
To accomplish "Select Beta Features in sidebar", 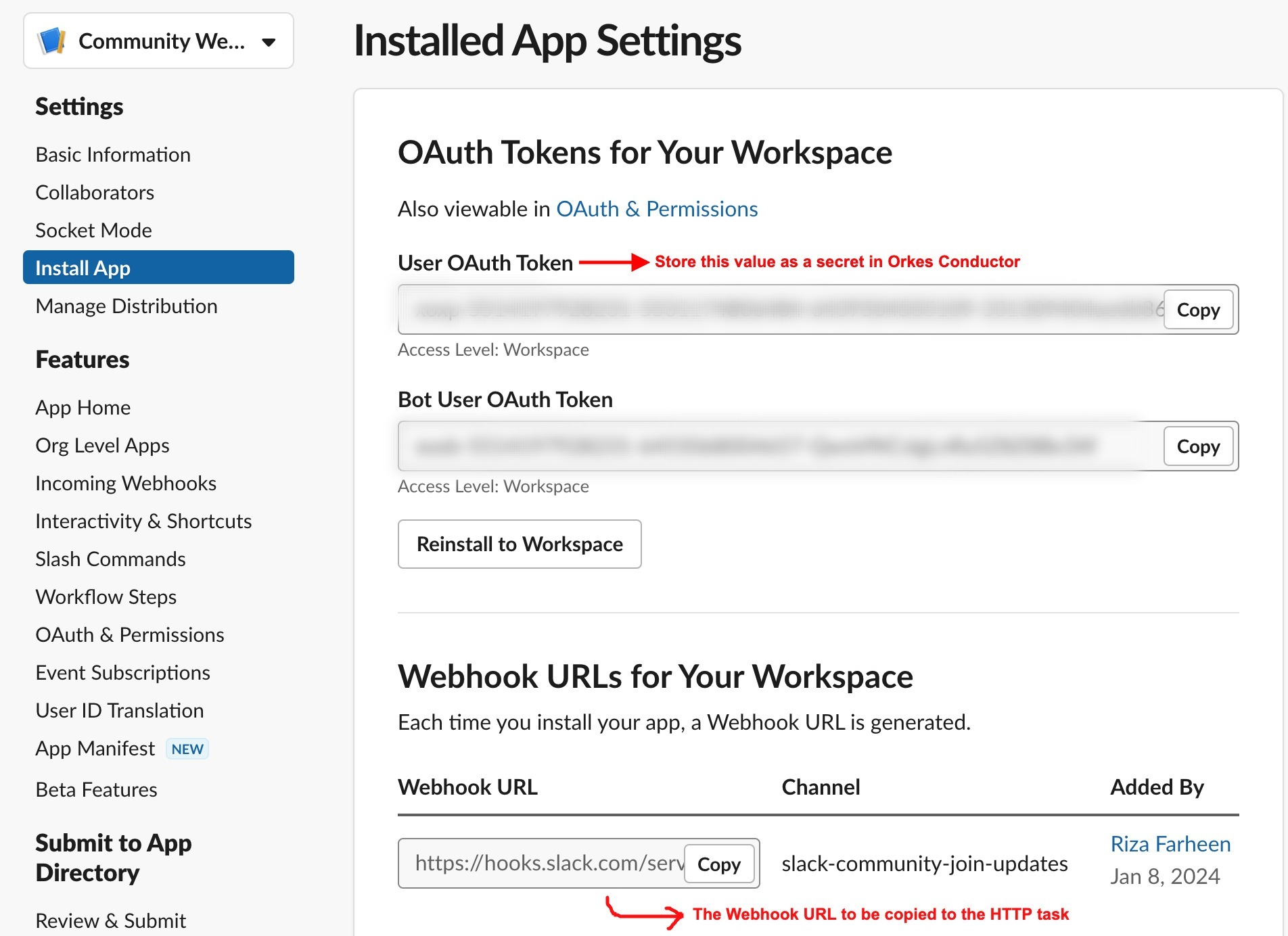I will tap(96, 789).
